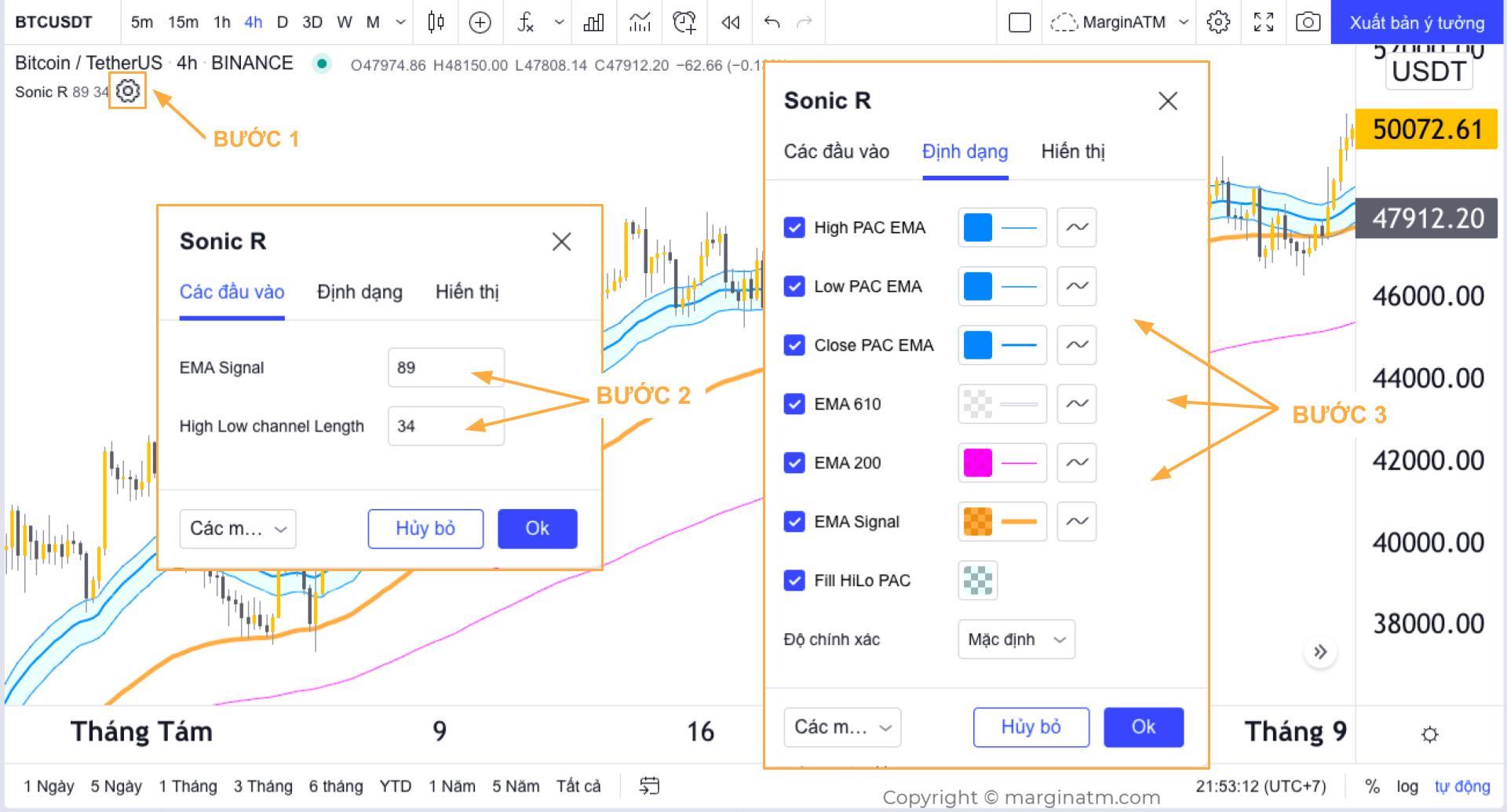Click the green market status dot

(322, 64)
